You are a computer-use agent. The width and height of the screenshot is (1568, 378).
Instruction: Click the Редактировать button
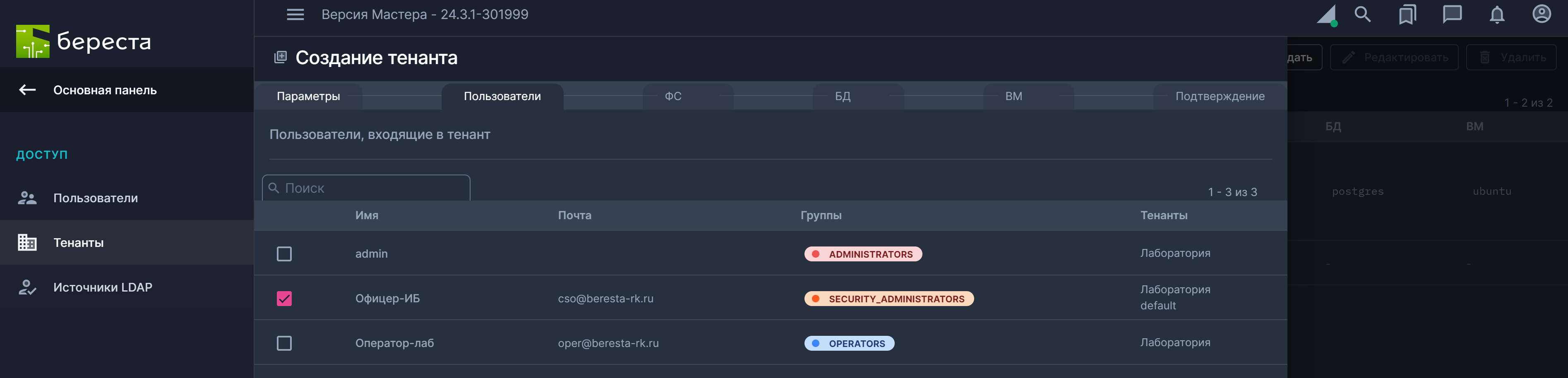click(1394, 58)
